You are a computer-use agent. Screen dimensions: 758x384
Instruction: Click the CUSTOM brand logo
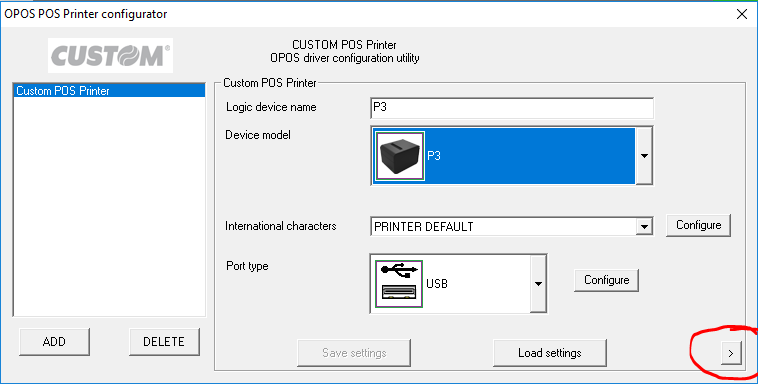click(x=110, y=56)
